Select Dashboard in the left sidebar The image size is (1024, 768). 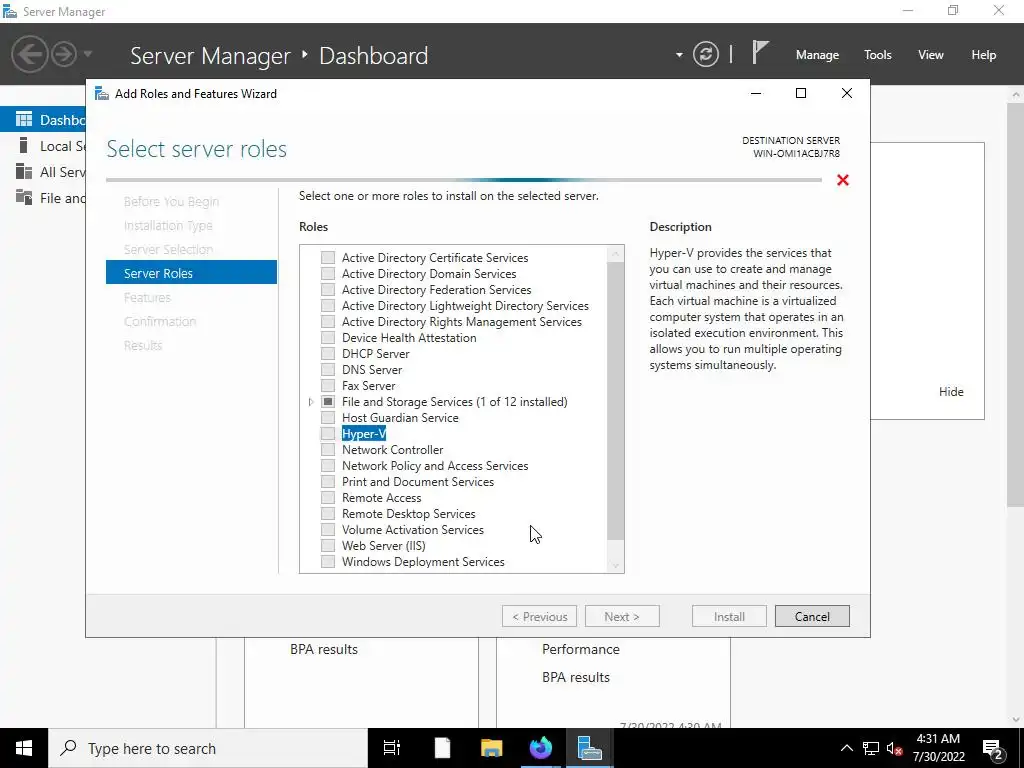(x=43, y=120)
